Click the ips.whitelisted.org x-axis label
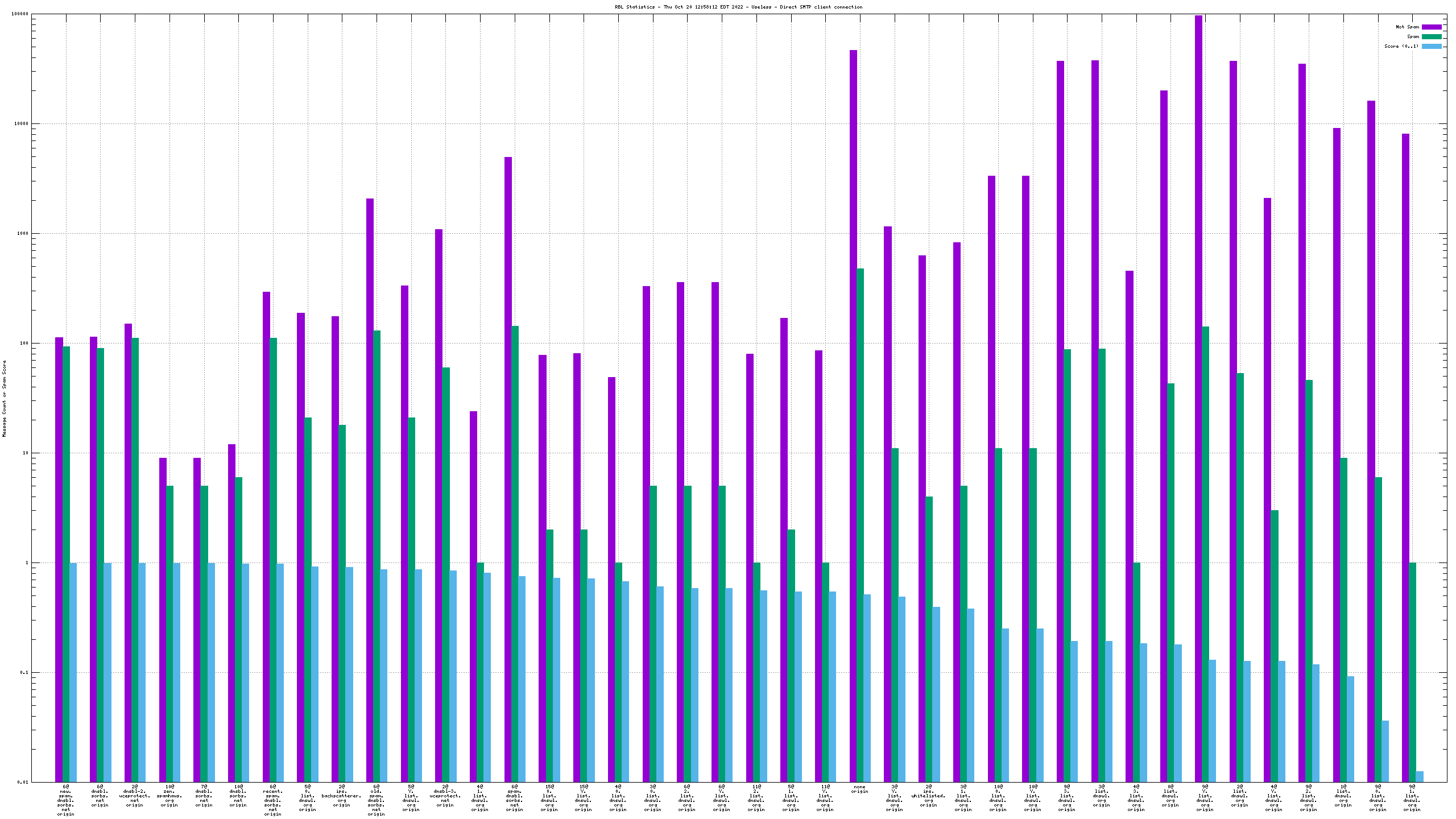The height and width of the screenshot is (819, 1456). [x=928, y=796]
